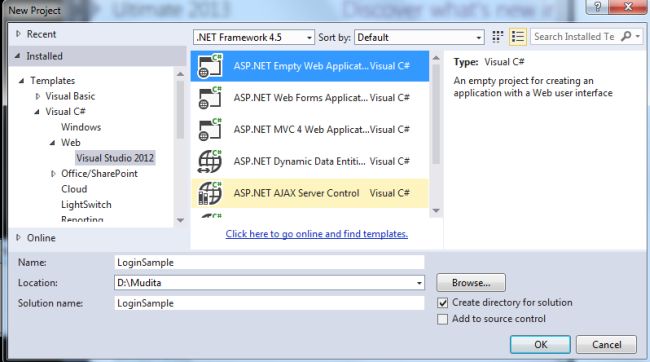Click the ASP.NET Web Forms Application icon
The image size is (650, 362).
pos(210,98)
